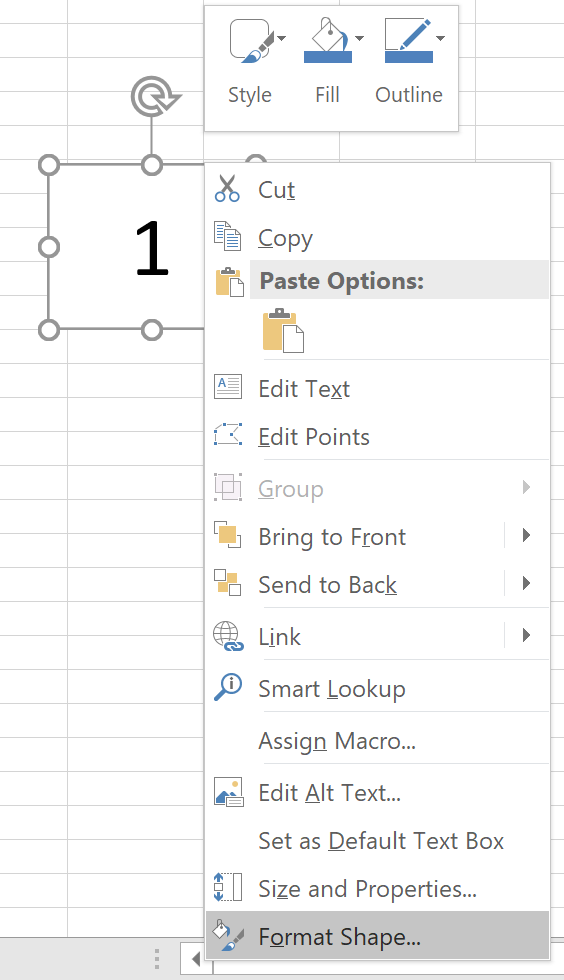Click the scissors Cut icon
Viewport: 564px width, 980px height.
[x=227, y=189]
